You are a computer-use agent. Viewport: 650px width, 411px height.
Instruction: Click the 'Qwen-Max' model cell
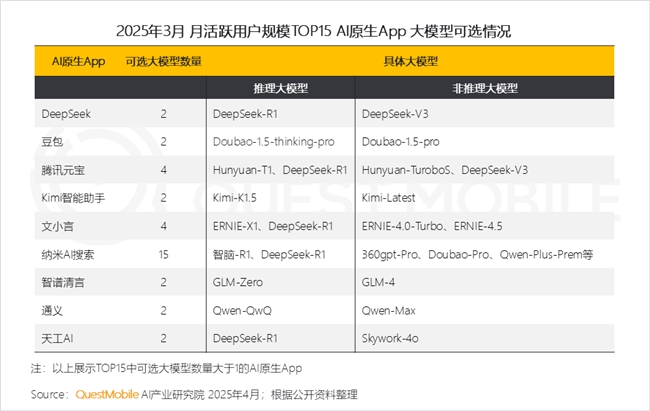click(389, 311)
